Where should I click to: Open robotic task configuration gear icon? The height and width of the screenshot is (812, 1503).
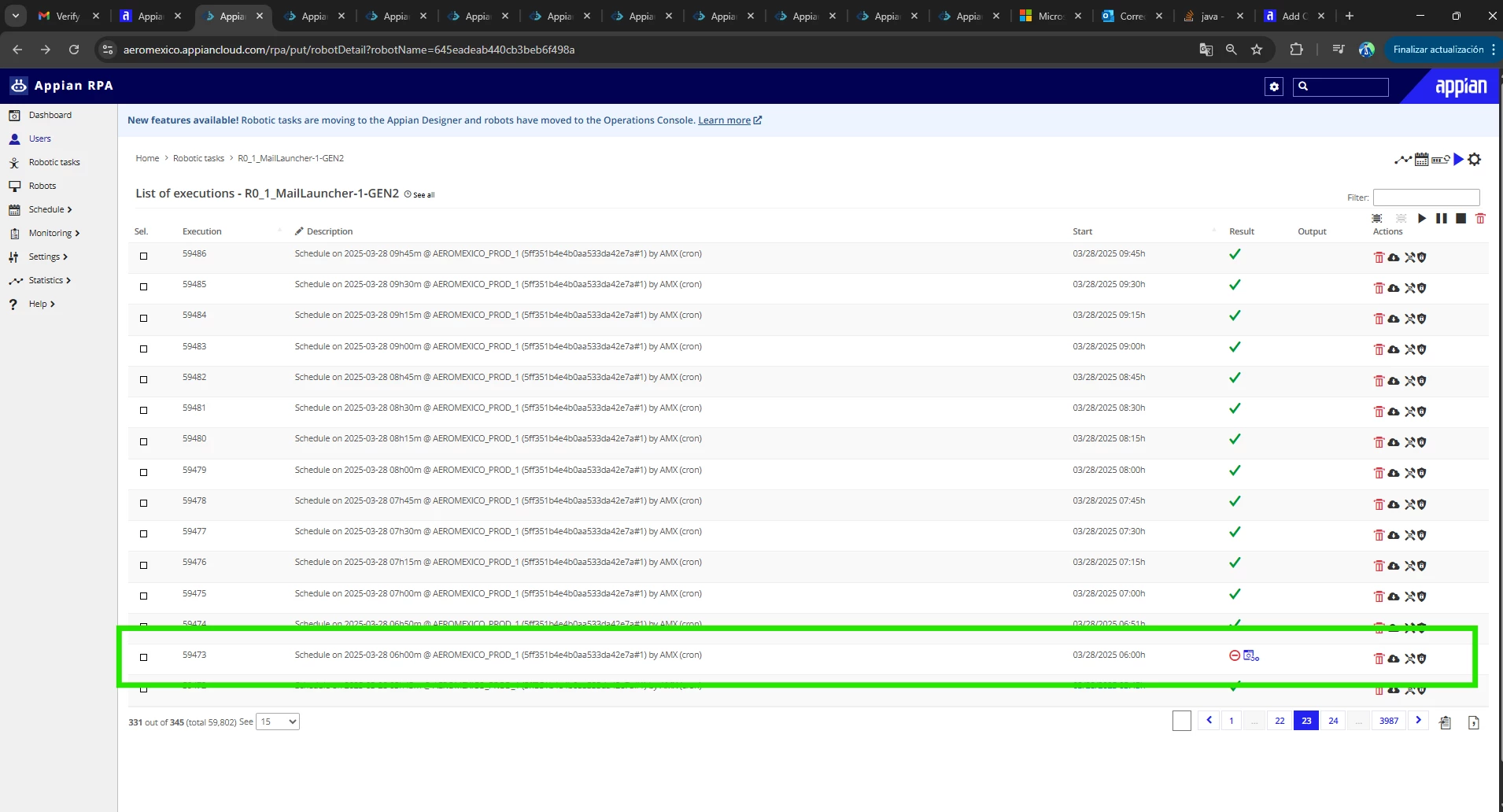click(1475, 160)
